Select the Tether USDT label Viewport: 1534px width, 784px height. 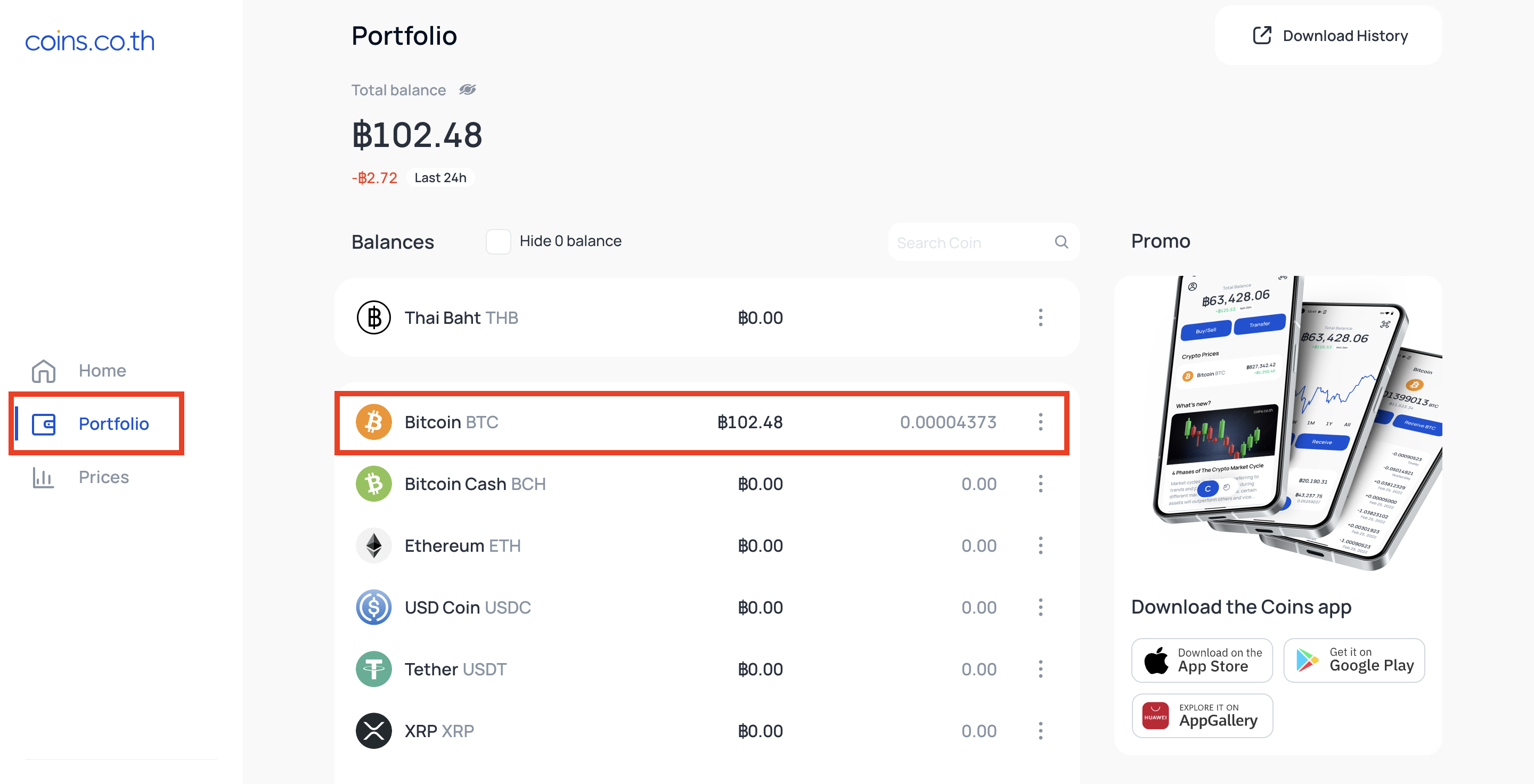455,669
